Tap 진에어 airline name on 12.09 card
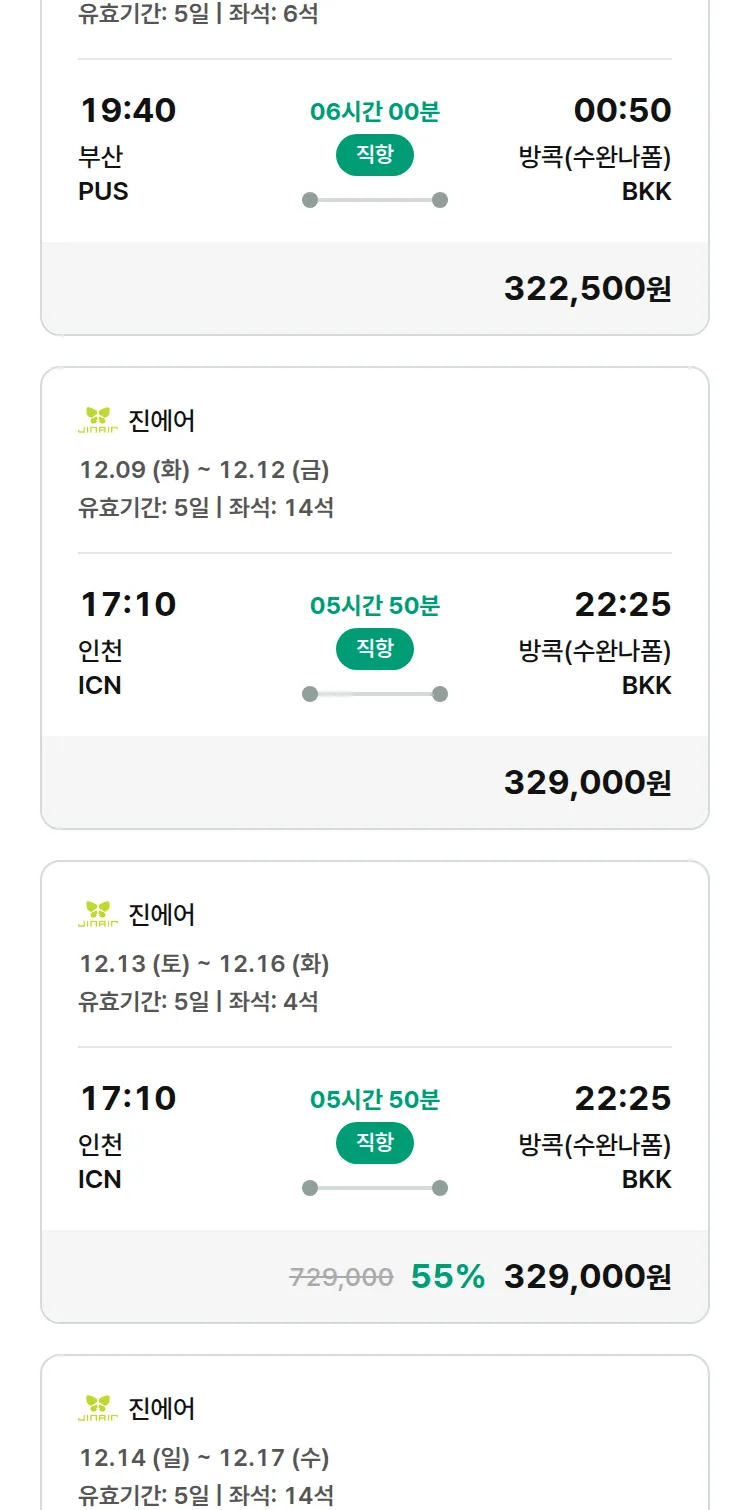The height and width of the screenshot is (1510, 750). 162,421
